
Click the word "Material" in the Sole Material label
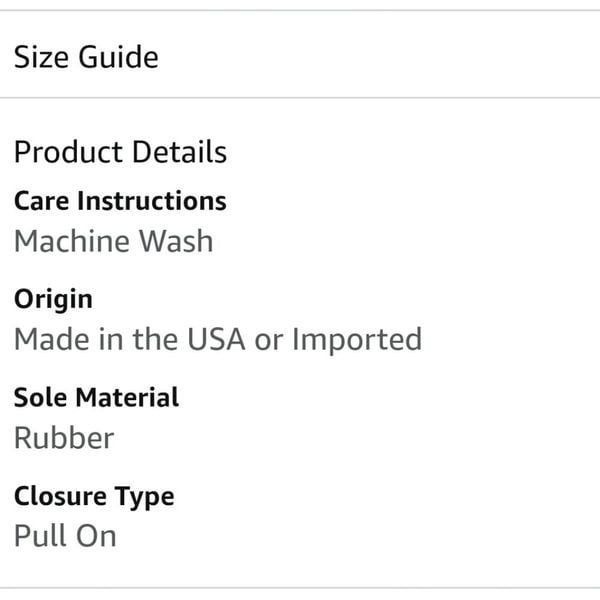127,397
